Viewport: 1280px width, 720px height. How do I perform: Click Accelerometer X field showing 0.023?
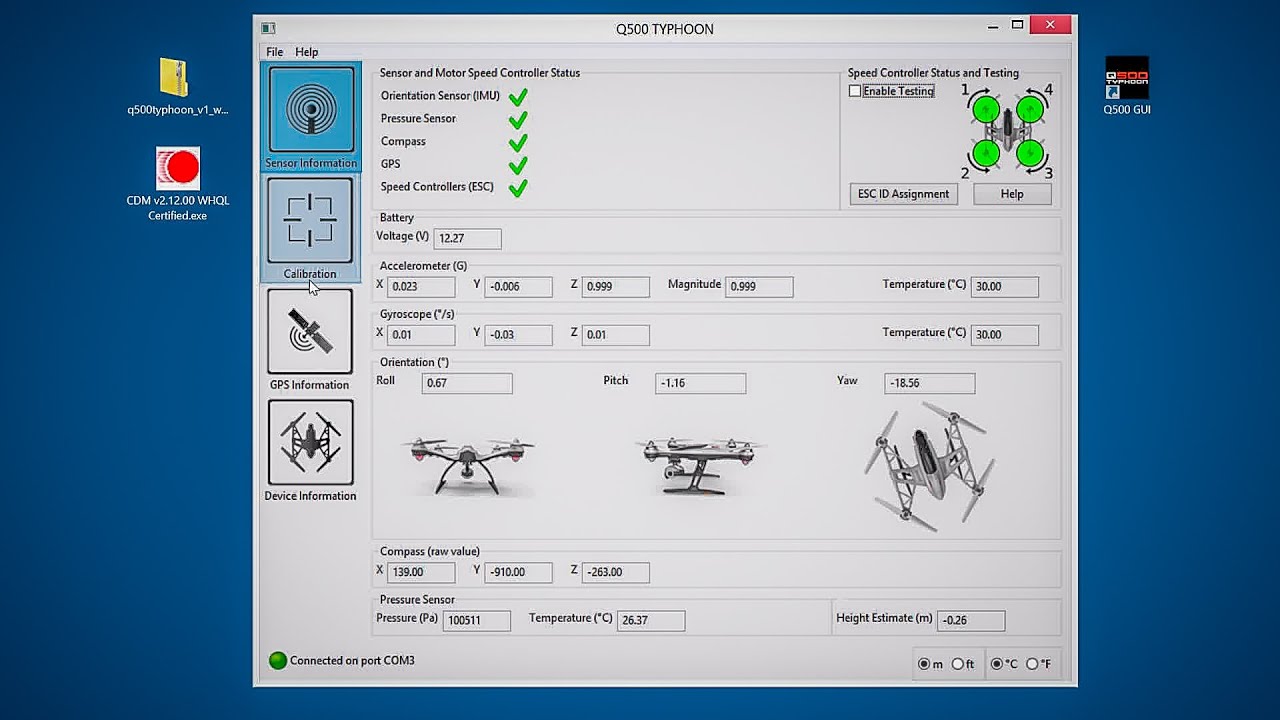pos(421,287)
